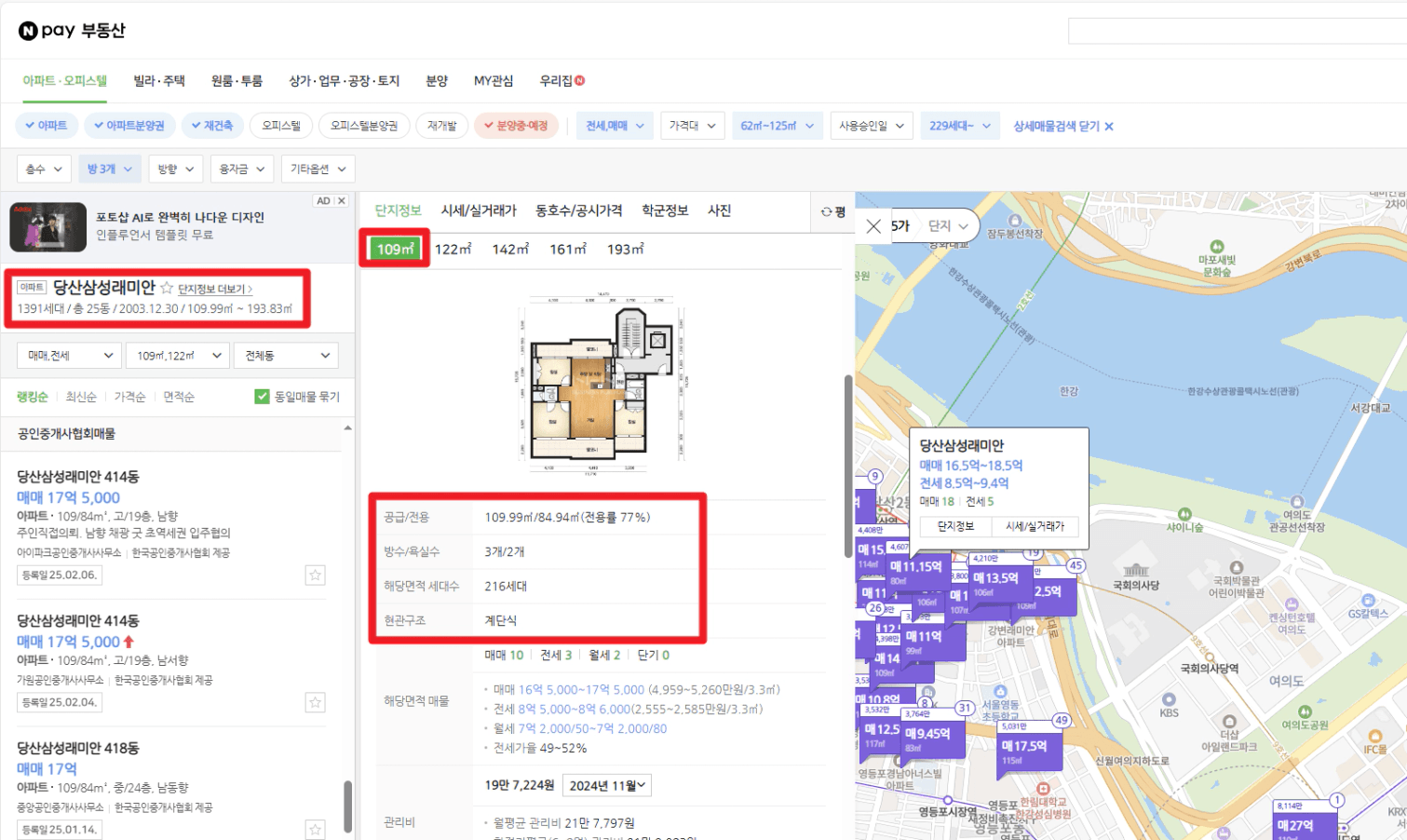1407x840 pixels.
Task: Open the 융자금 loan dropdown
Action: tap(242, 169)
